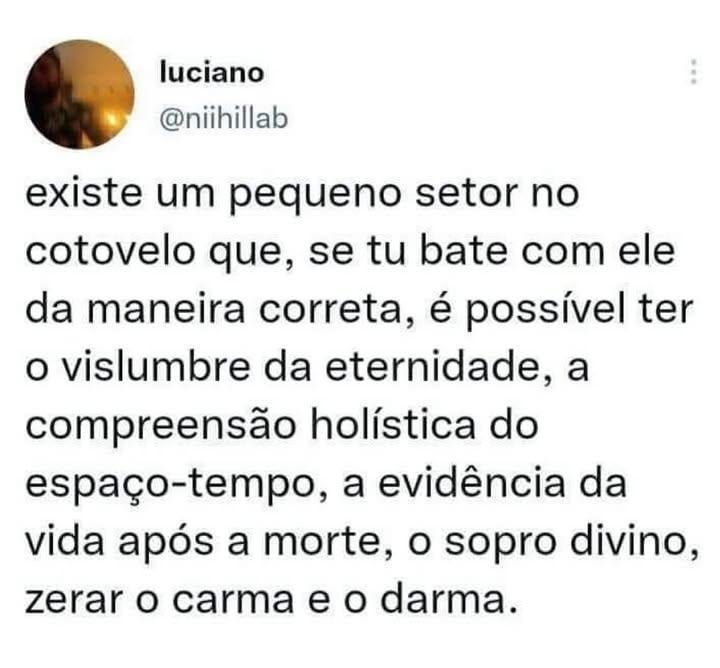Click the word "vislumbre" in the tweet

pos(157,367)
